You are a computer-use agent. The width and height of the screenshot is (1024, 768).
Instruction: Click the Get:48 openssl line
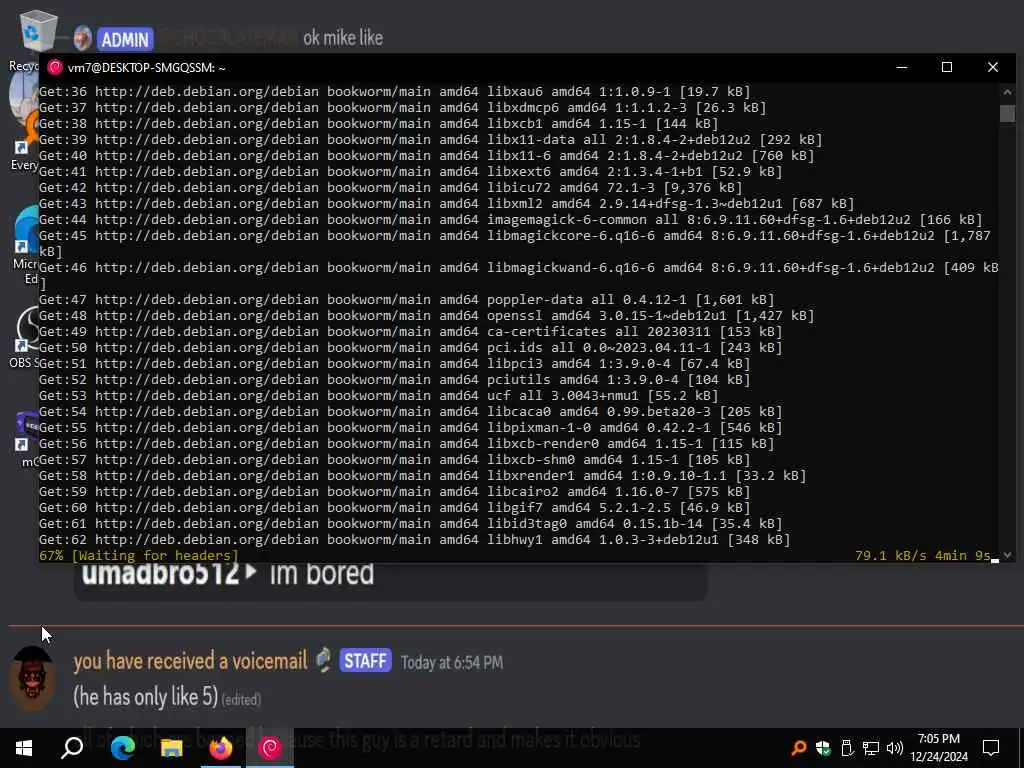point(426,315)
